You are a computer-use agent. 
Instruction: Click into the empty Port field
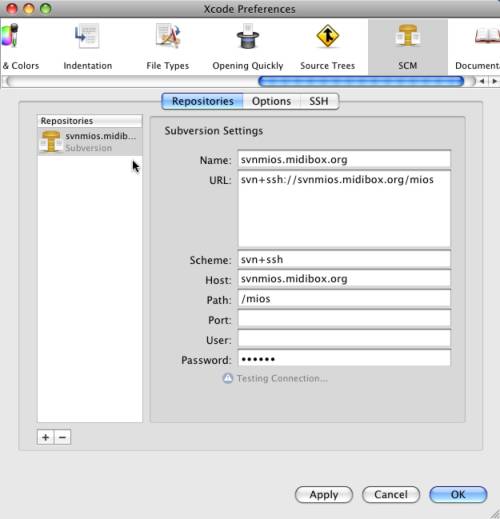click(x=344, y=319)
